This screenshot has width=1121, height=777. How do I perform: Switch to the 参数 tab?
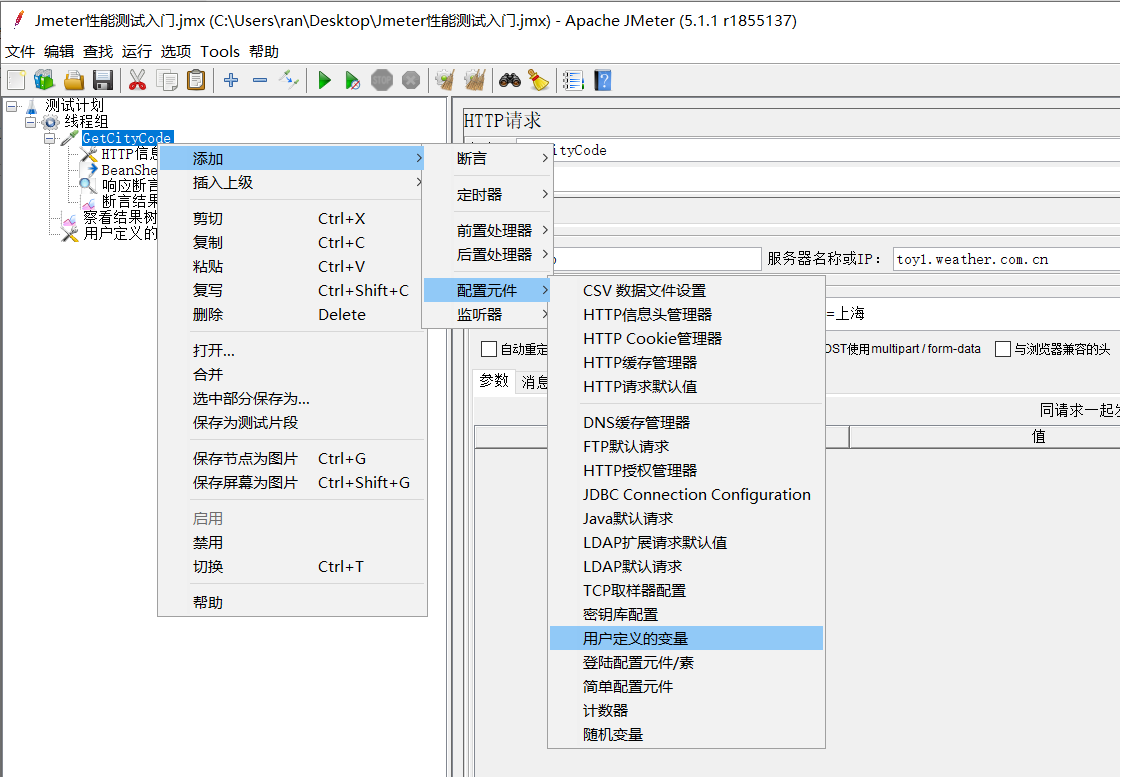tap(494, 381)
